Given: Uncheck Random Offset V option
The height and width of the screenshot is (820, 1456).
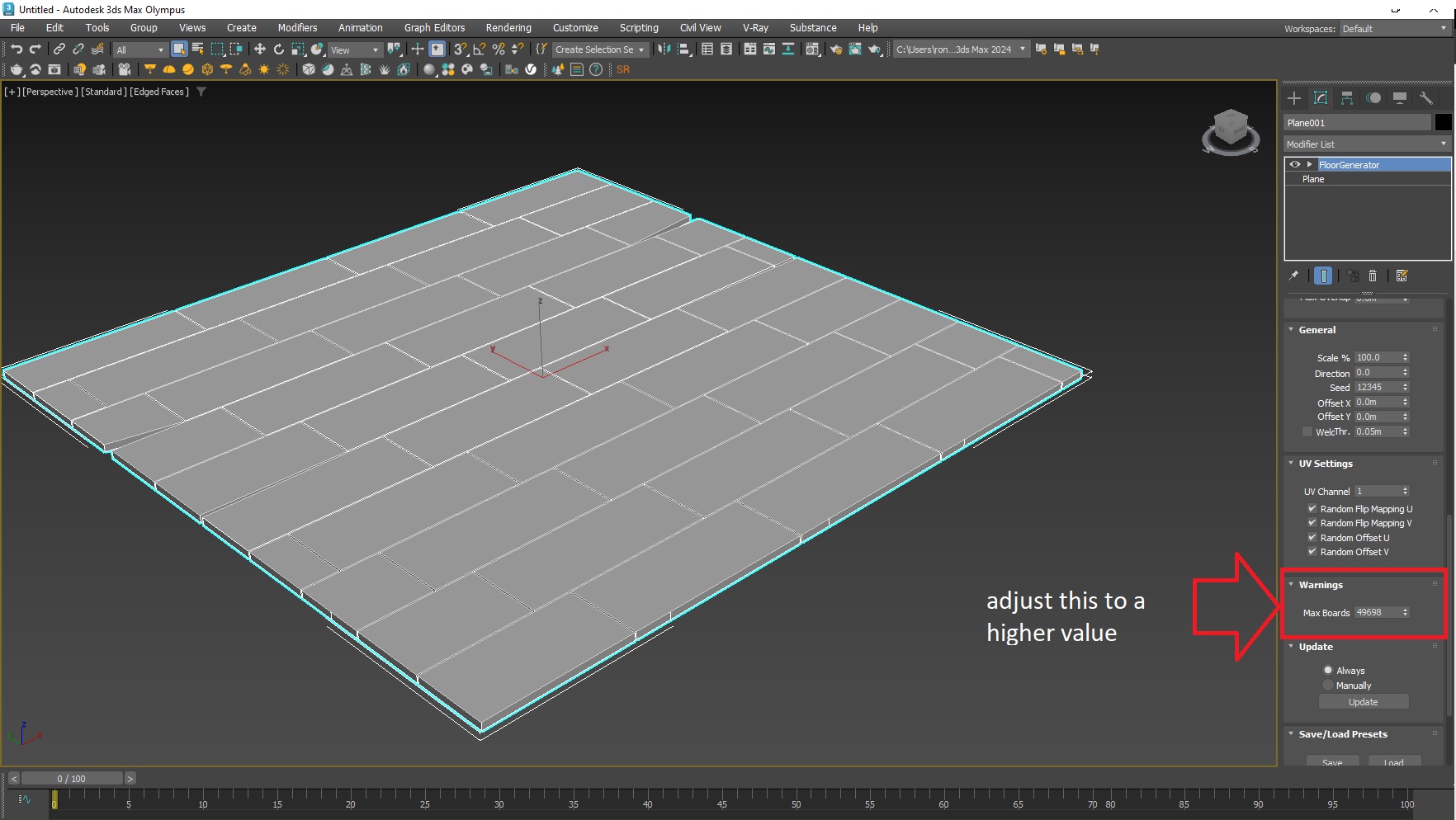Looking at the screenshot, I should pos(1312,552).
